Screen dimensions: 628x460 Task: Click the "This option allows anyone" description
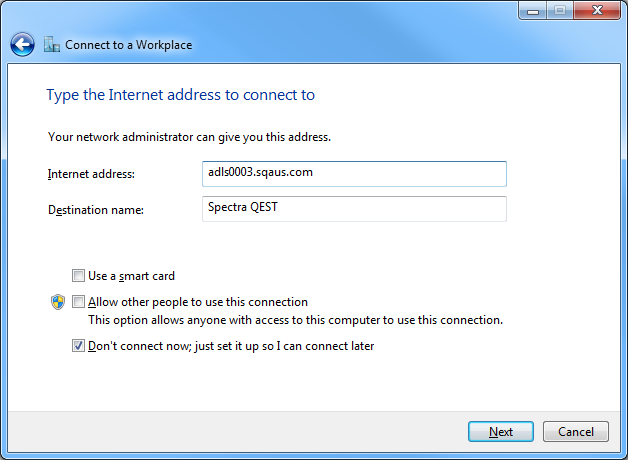295,321
